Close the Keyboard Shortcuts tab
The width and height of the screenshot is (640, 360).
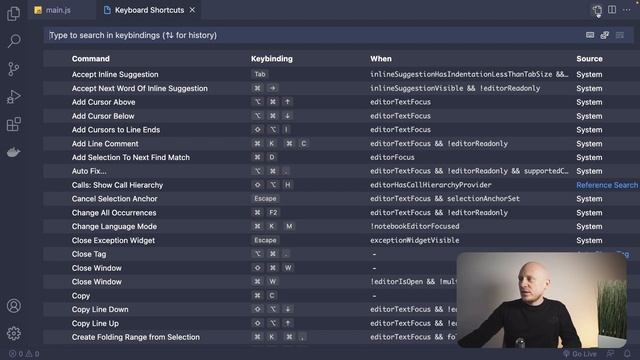(x=192, y=10)
